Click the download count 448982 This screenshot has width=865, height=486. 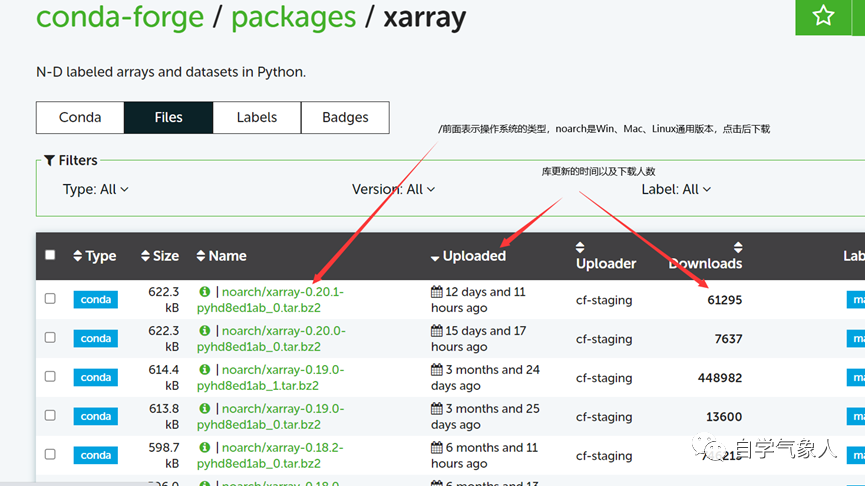click(x=720, y=378)
